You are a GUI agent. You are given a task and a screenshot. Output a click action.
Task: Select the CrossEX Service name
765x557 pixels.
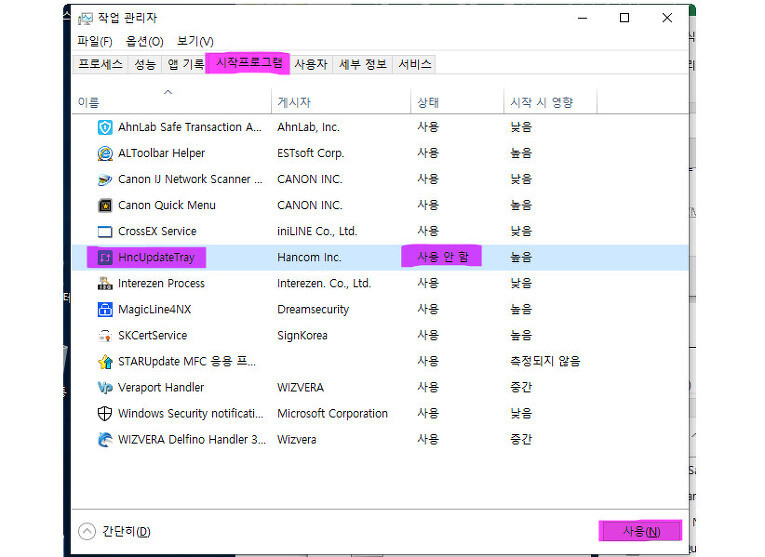click(x=157, y=232)
